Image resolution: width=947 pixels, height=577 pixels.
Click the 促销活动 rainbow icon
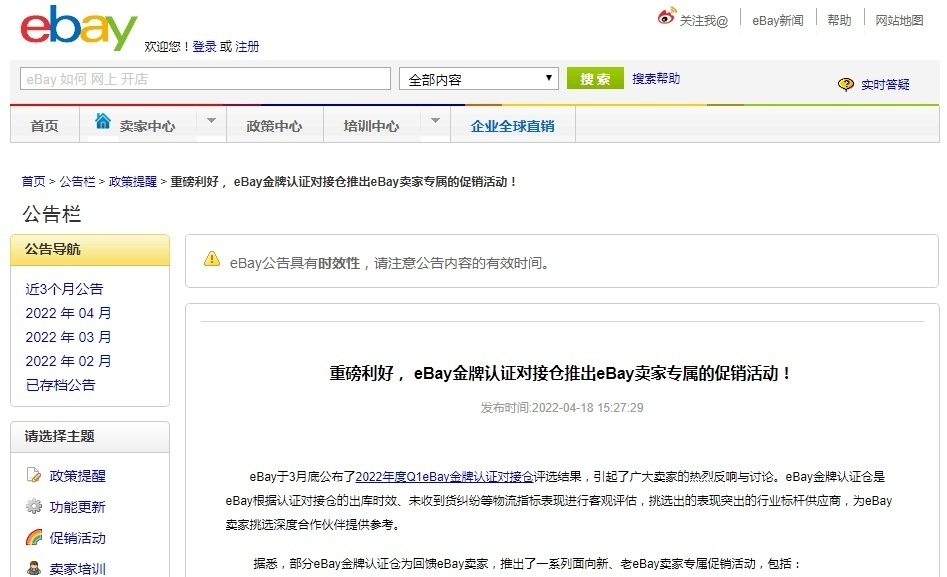(34, 537)
